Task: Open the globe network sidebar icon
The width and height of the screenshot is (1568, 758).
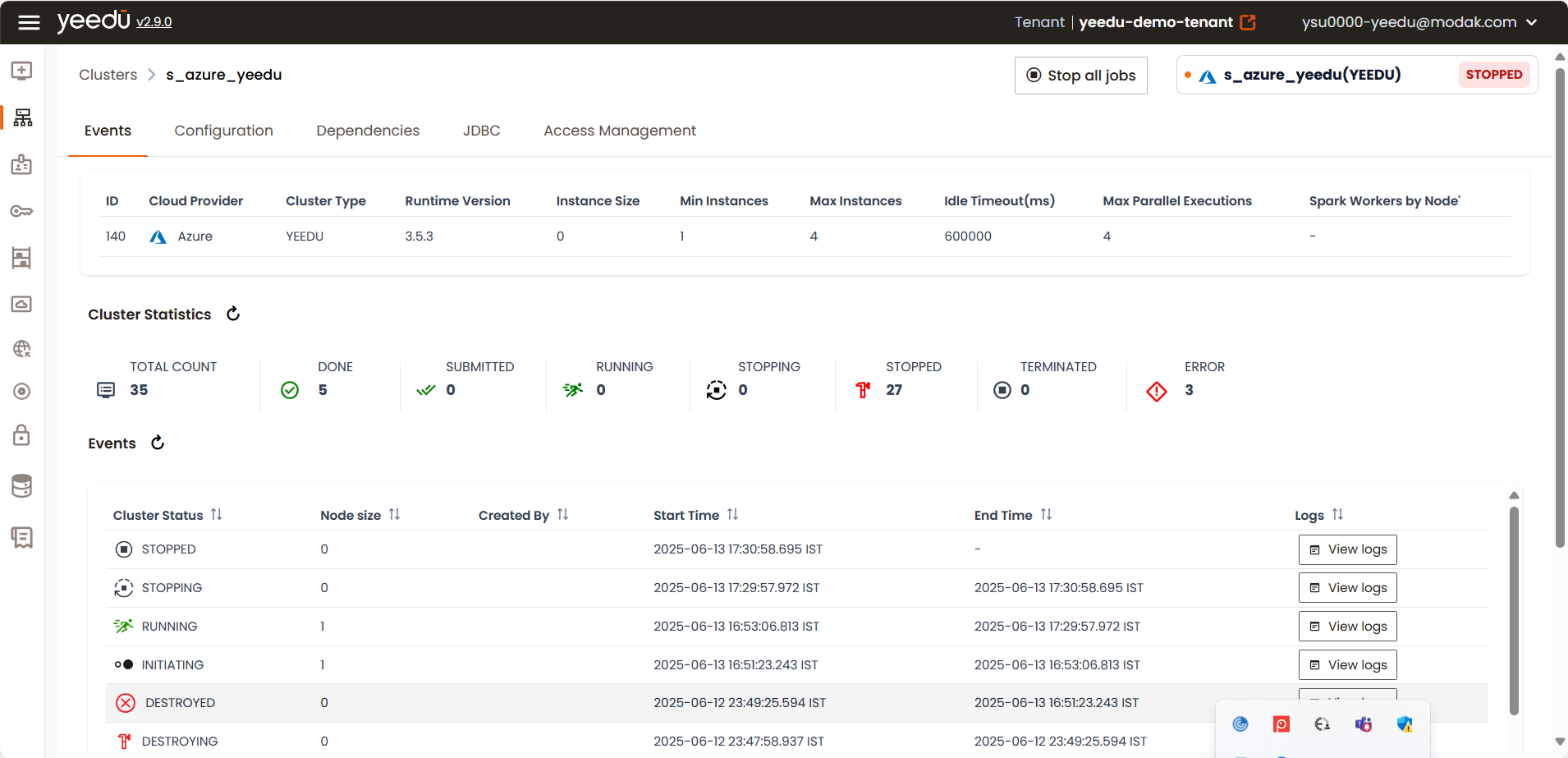Action: [22, 349]
